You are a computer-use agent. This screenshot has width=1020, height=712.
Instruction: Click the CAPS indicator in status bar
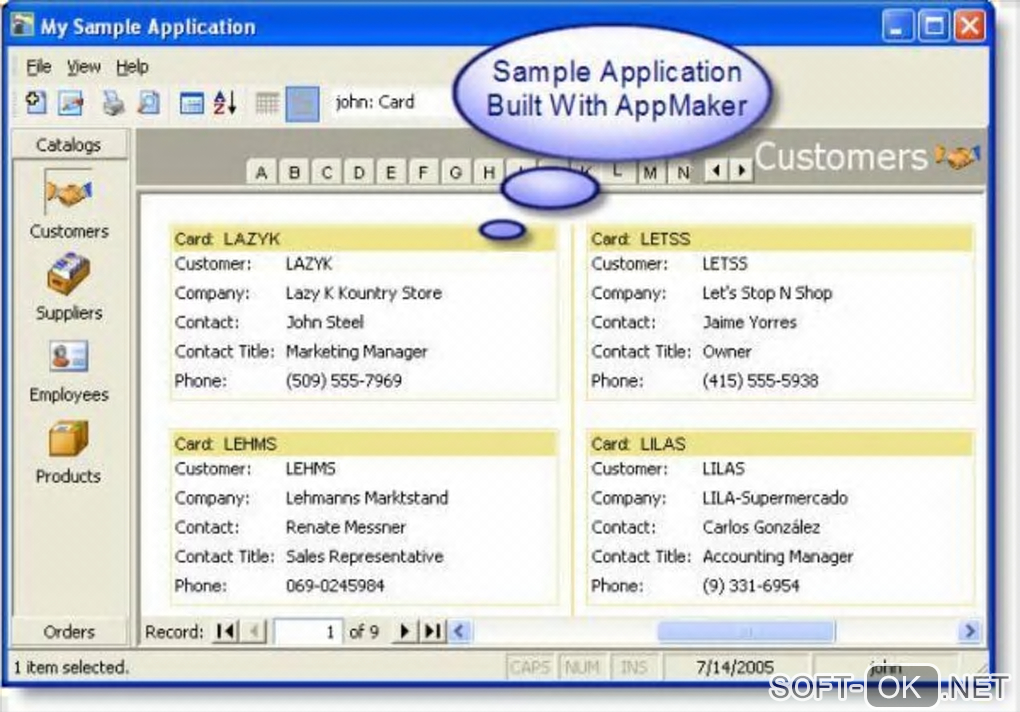530,667
